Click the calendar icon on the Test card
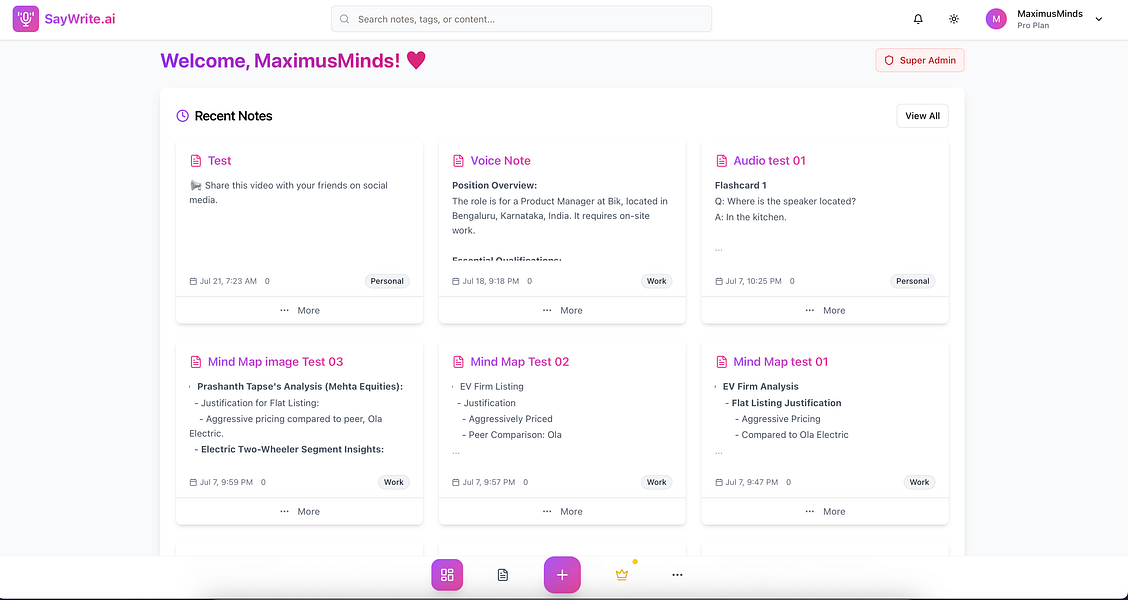 (193, 281)
